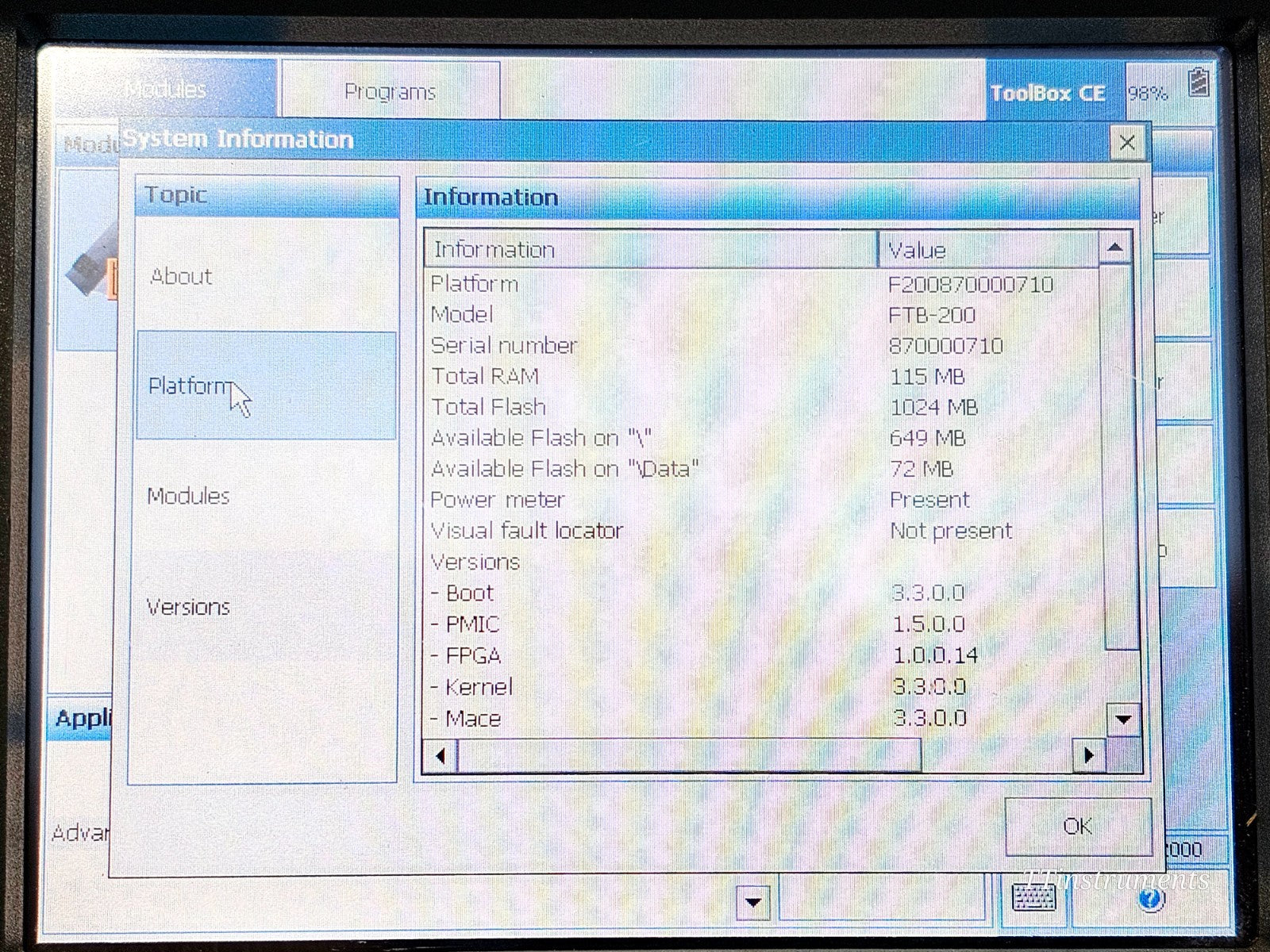Select the Boot version row
1270x952 pixels.
click(764, 593)
